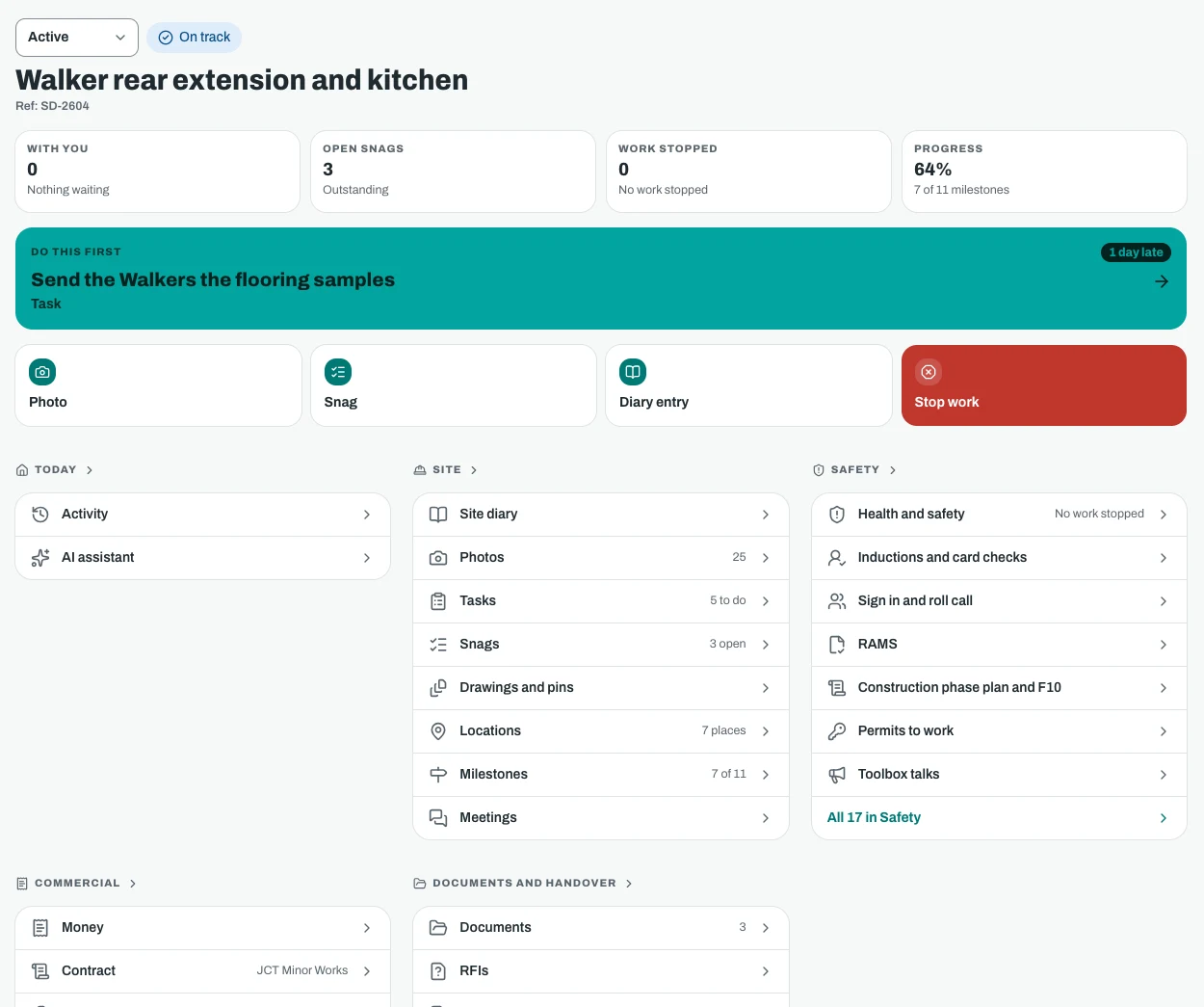Click the AI assistant sparkle icon
Viewport: 1204px width, 1007px height.
tap(40, 558)
